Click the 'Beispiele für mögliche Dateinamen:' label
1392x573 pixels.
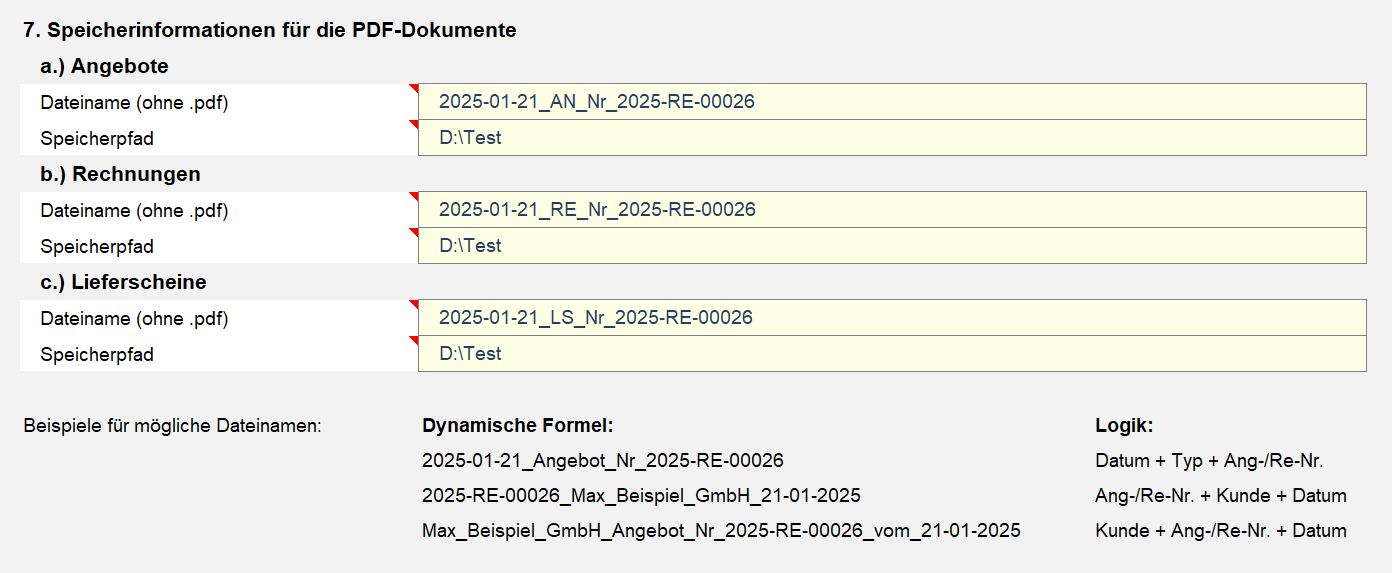coord(172,426)
